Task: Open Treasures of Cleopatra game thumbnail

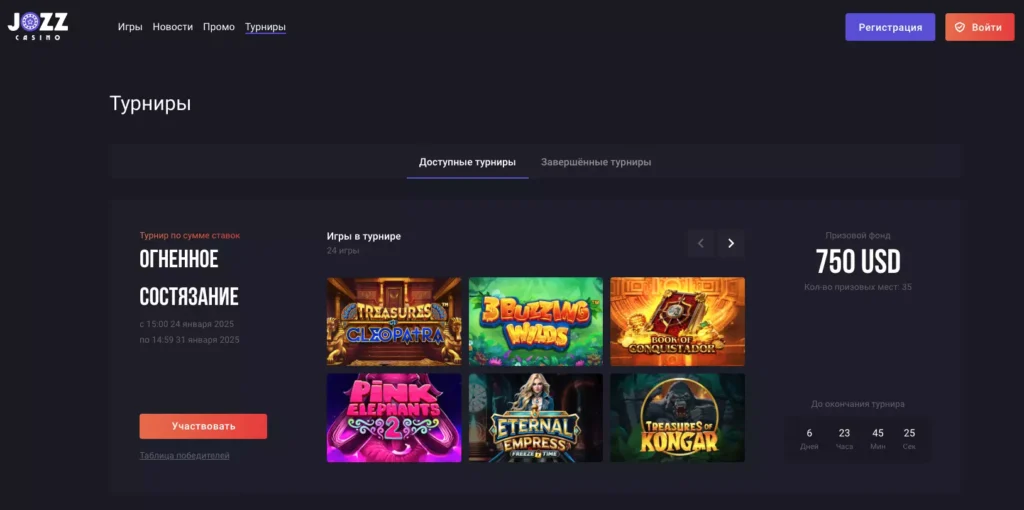Action: (394, 321)
